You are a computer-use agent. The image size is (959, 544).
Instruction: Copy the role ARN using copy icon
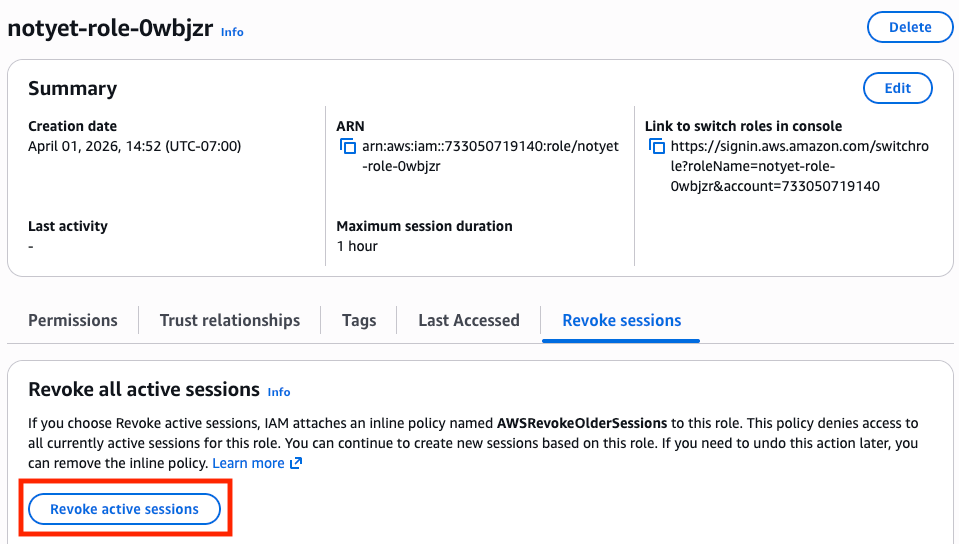(348, 147)
